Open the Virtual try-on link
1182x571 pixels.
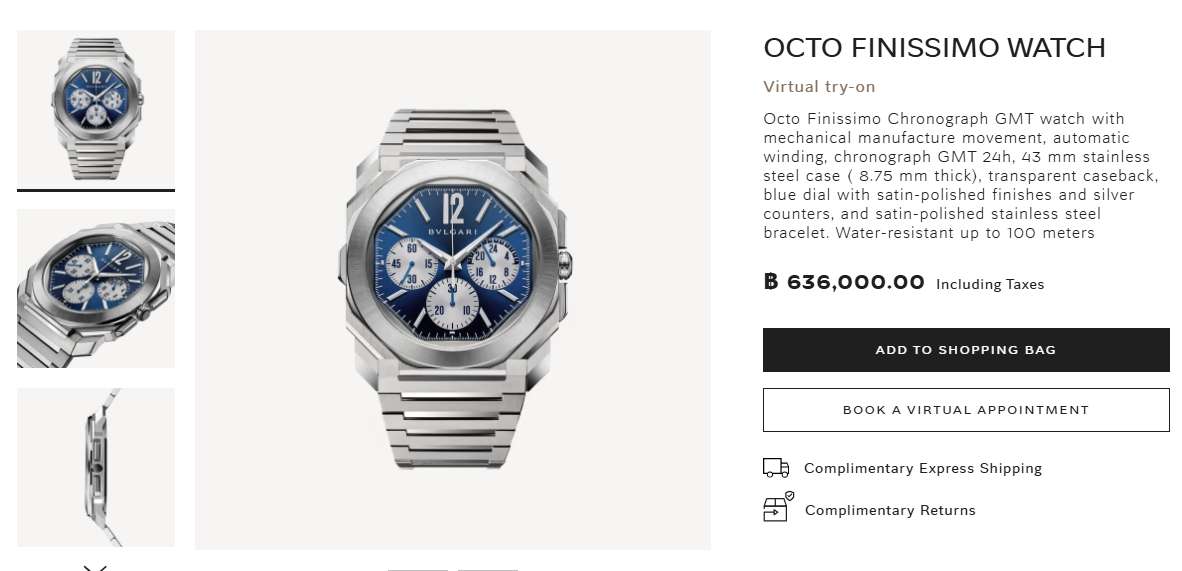click(819, 87)
